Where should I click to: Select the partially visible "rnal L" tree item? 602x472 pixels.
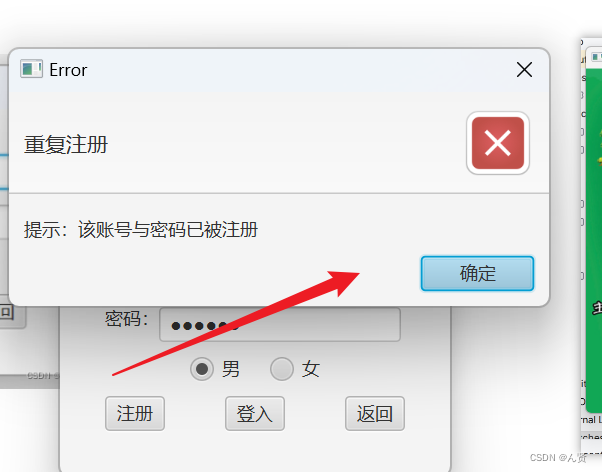pos(591,420)
